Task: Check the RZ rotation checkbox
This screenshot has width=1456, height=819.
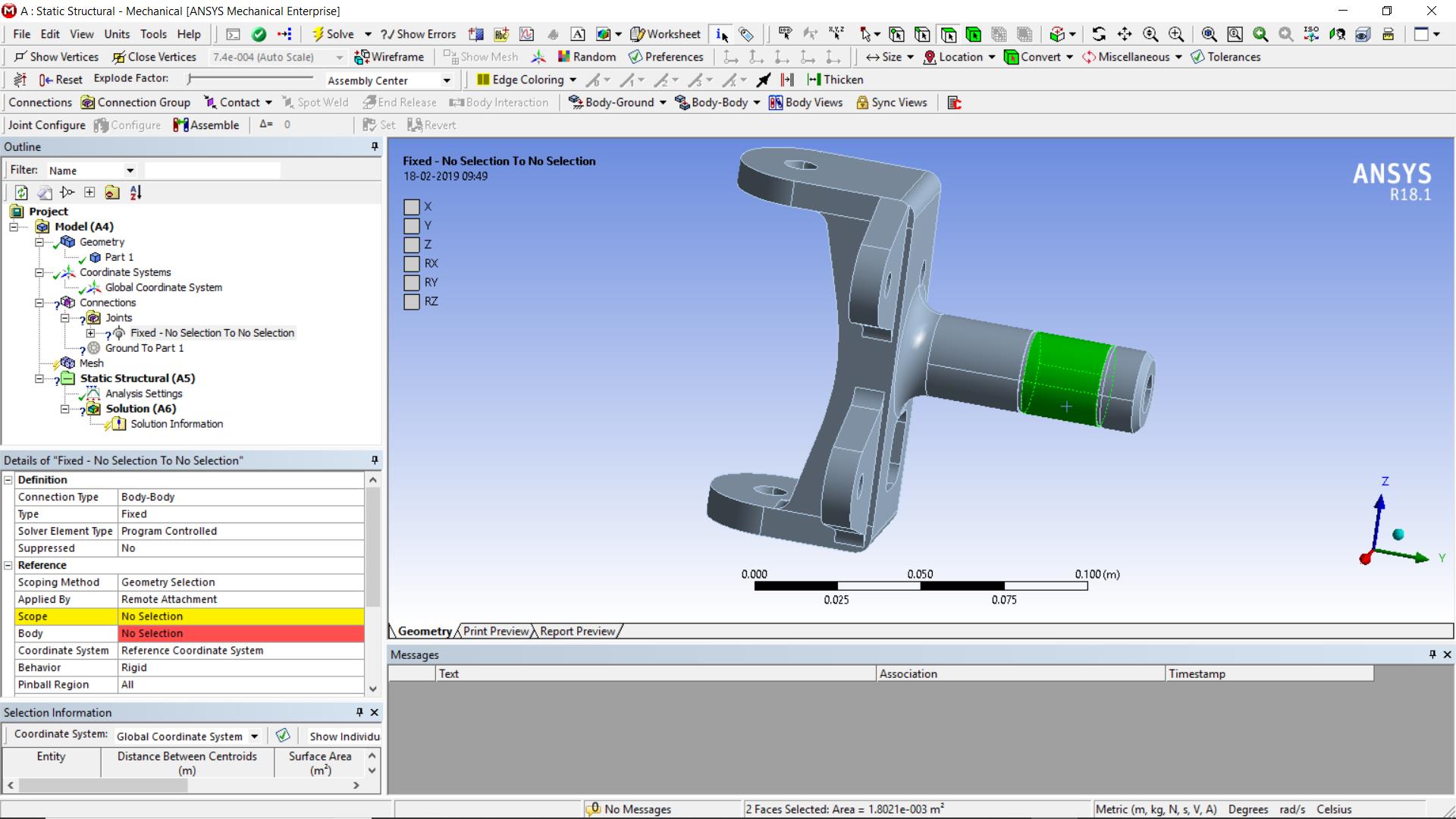Action: (412, 302)
